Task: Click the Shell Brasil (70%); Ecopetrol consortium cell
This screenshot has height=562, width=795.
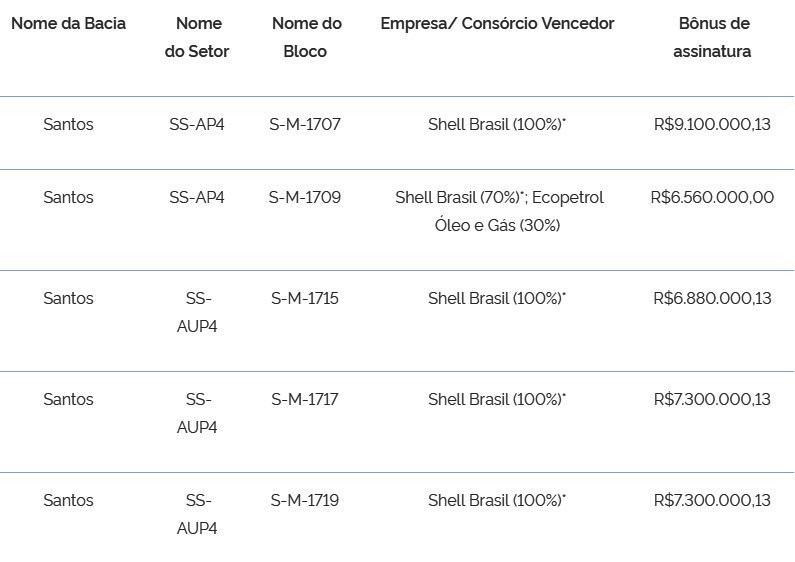Action: [x=499, y=211]
